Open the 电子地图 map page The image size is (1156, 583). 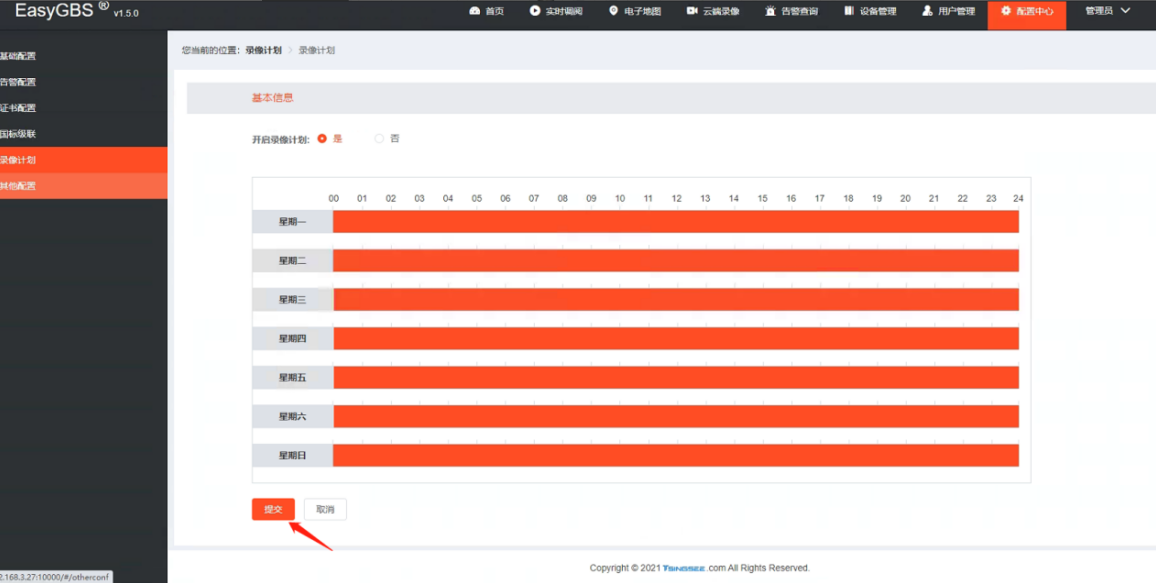pos(635,11)
